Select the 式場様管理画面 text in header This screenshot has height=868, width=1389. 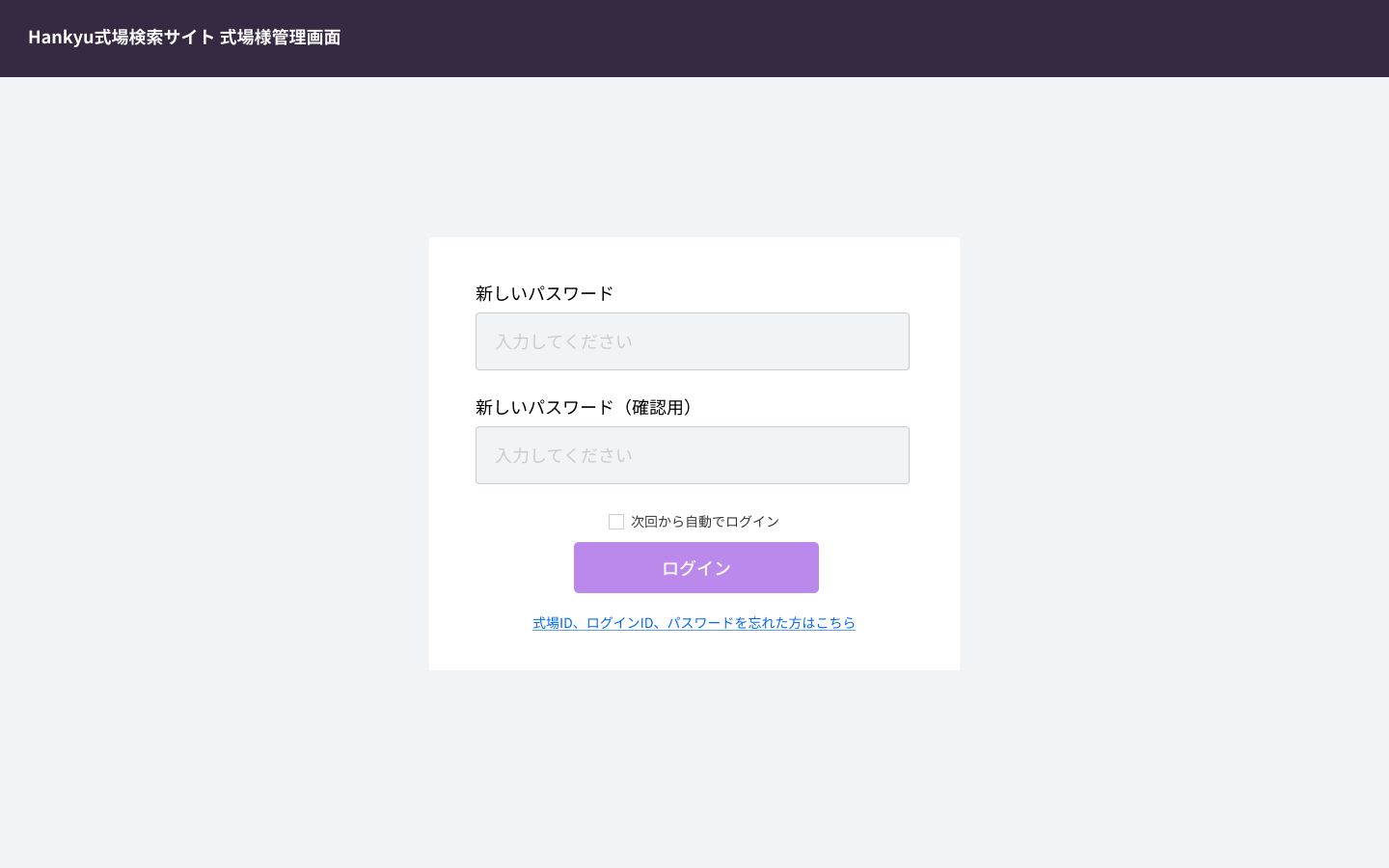tap(280, 37)
